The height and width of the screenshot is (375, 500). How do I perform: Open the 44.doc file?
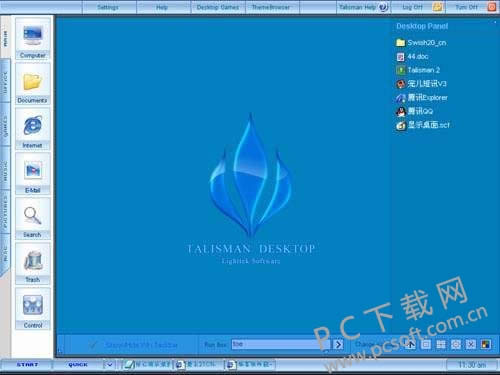412,57
